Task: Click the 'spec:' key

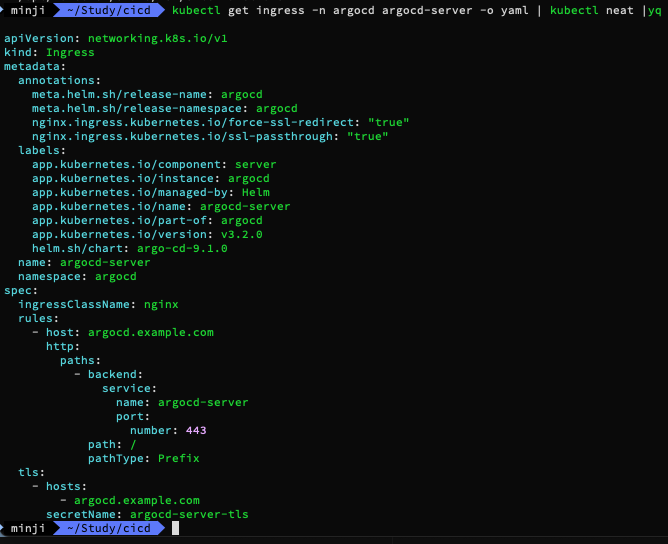Action: (21, 291)
